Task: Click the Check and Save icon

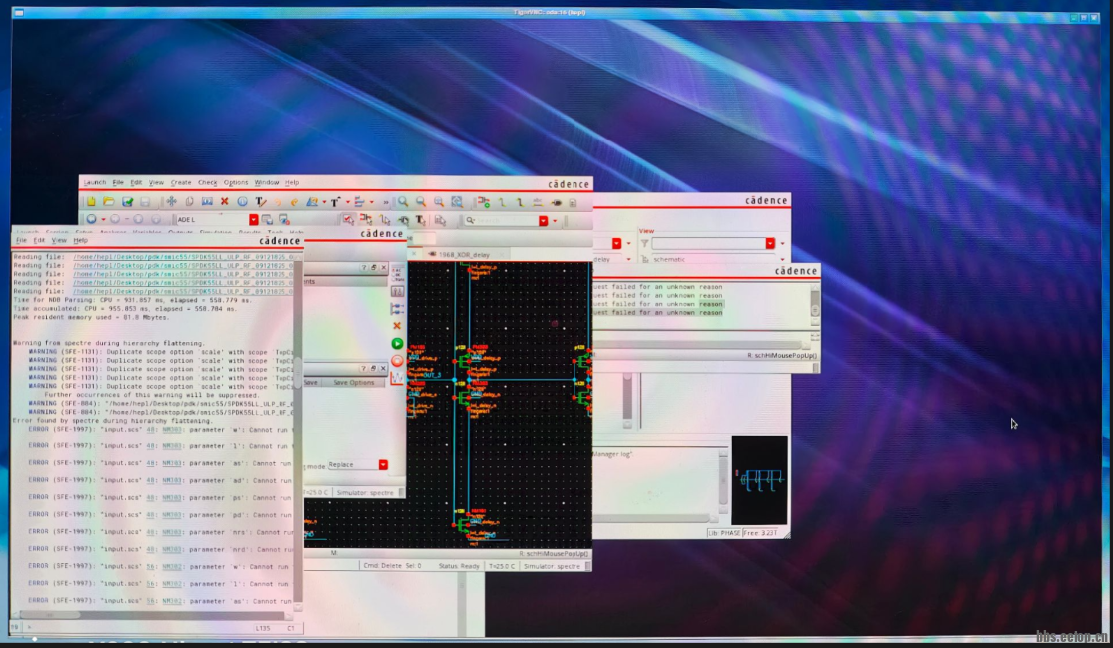Action: pyautogui.click(x=127, y=202)
